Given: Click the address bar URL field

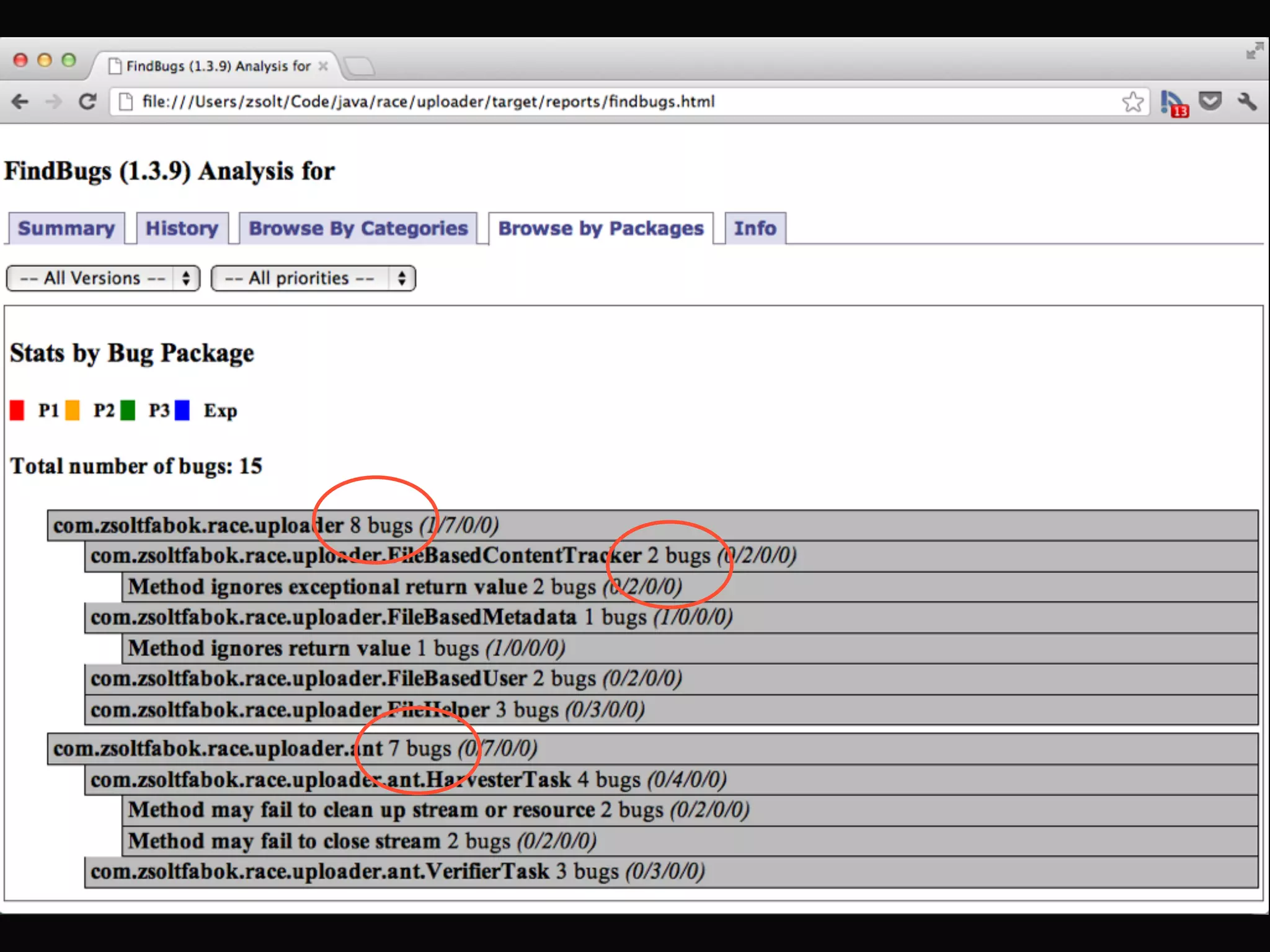Looking at the screenshot, I should click(x=428, y=102).
